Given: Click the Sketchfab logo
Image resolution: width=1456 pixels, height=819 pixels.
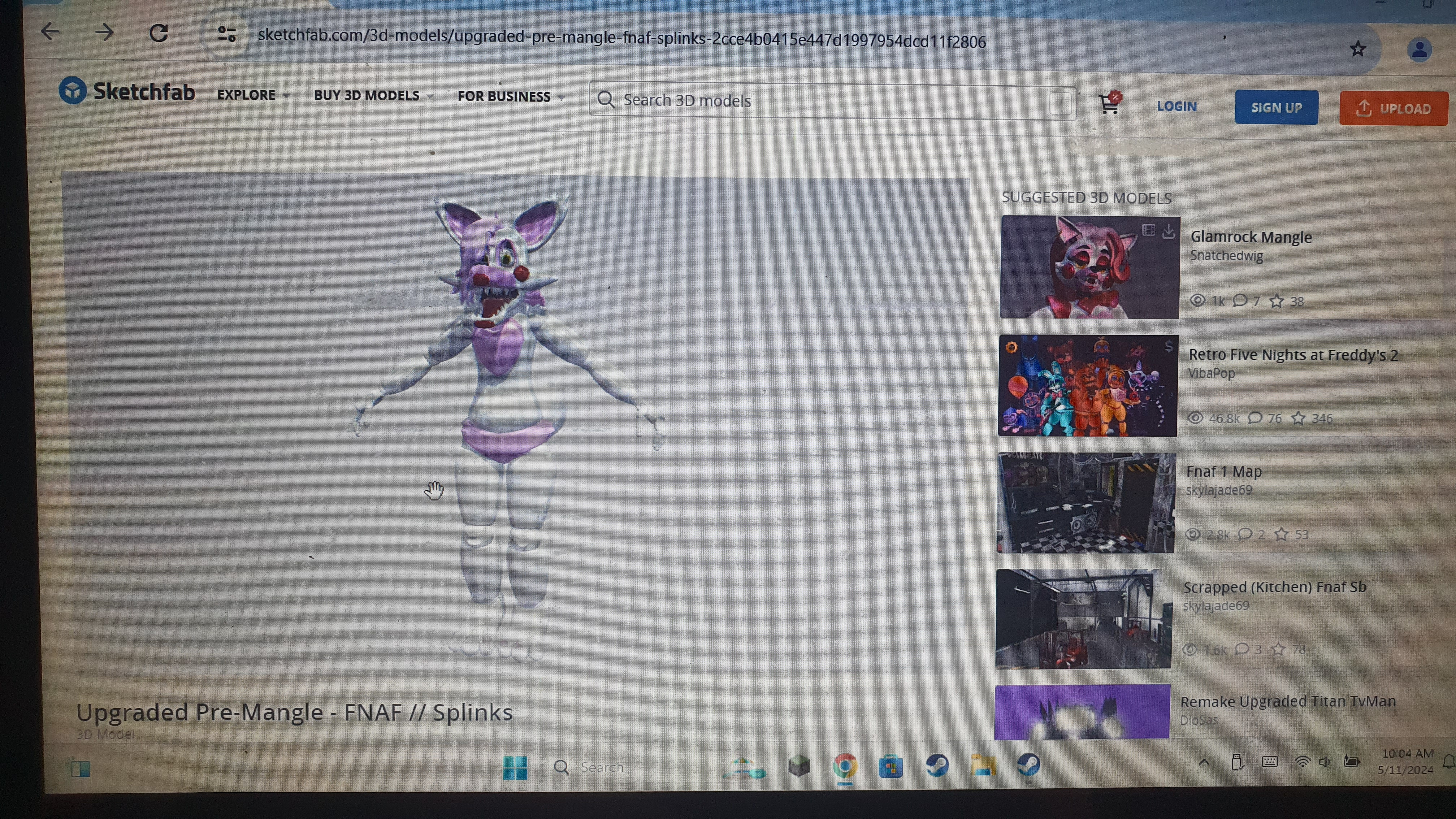Looking at the screenshot, I should 127,91.
